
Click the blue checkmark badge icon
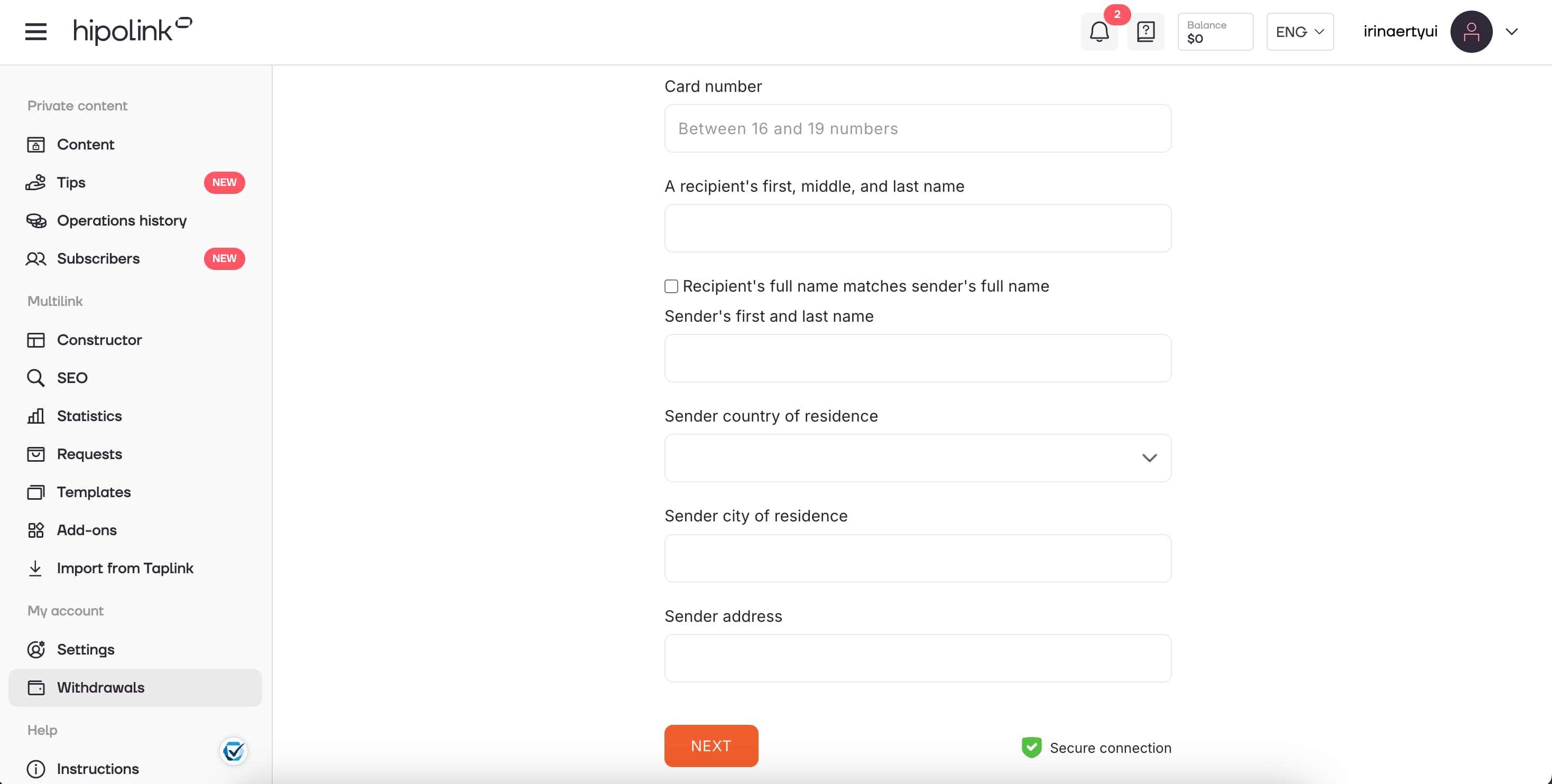tap(233, 750)
